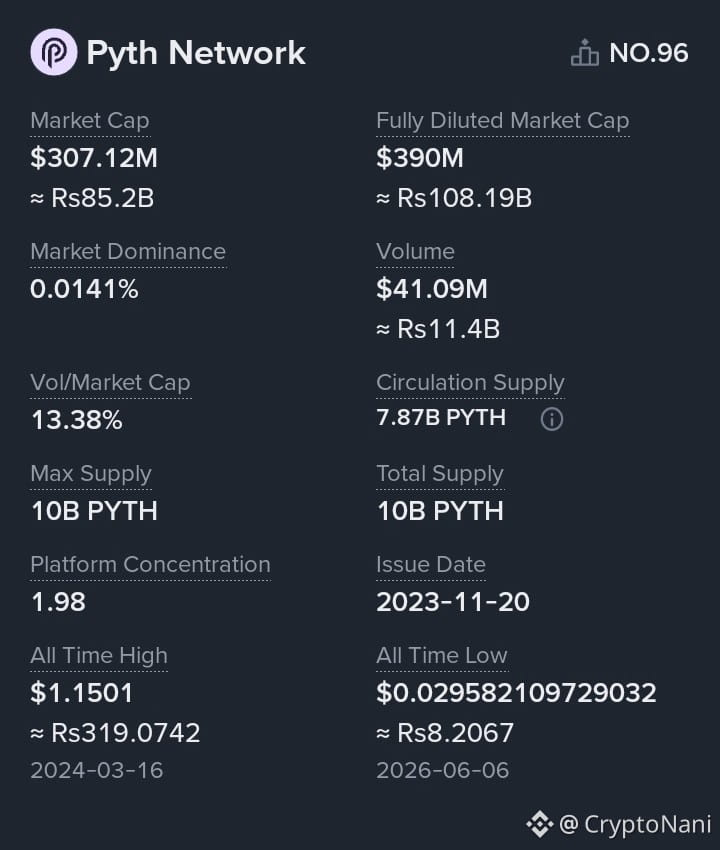
Task: Click the $307.12M market cap value
Action: (94, 158)
